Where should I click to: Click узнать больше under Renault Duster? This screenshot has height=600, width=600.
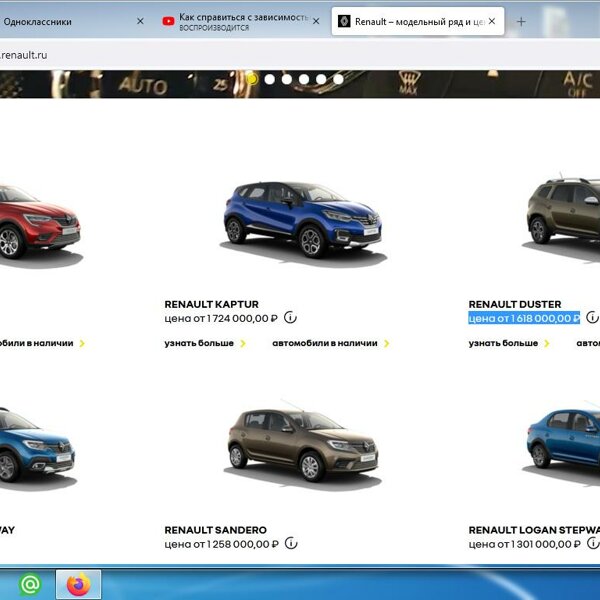503,343
